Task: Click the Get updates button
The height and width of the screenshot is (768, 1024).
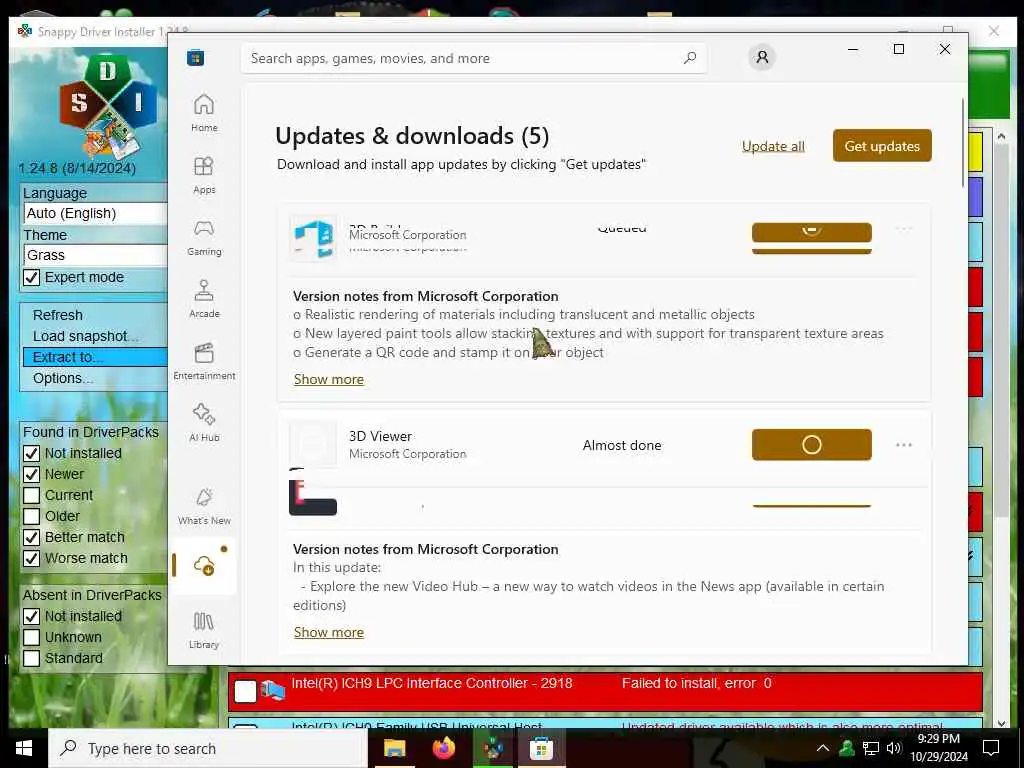Action: point(882,146)
